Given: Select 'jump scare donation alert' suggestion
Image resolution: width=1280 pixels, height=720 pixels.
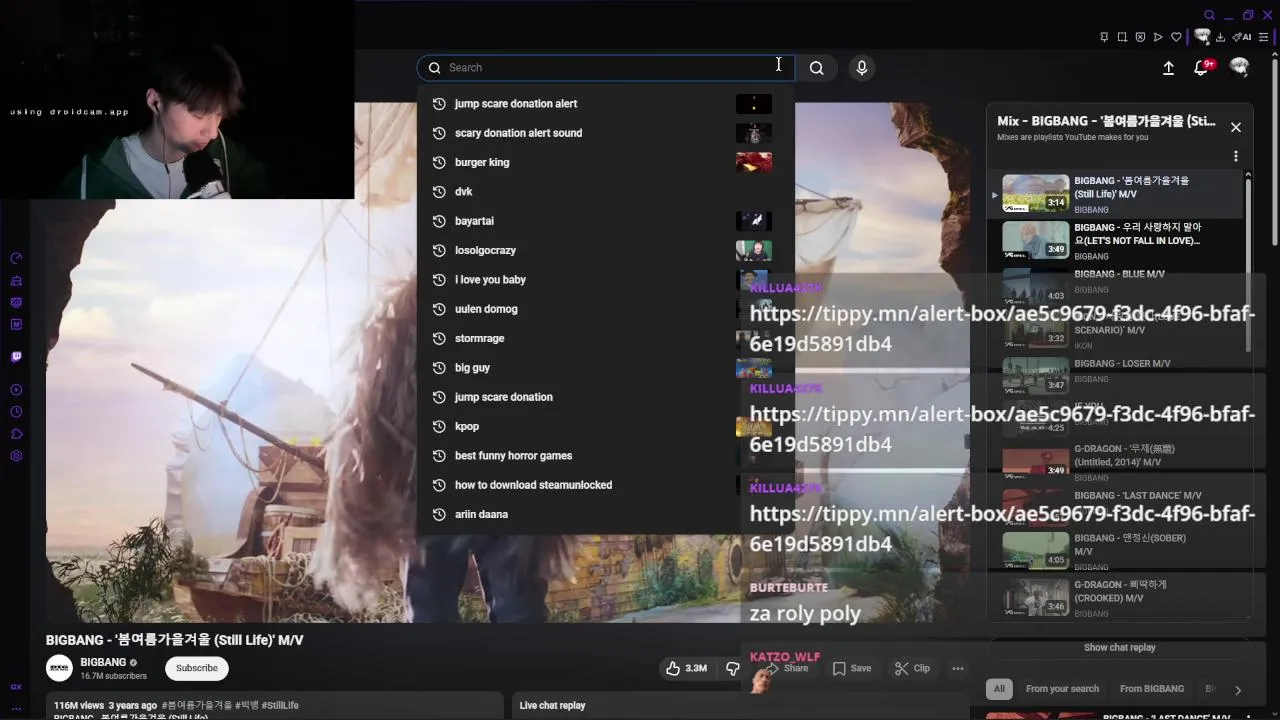Looking at the screenshot, I should 606,104.
